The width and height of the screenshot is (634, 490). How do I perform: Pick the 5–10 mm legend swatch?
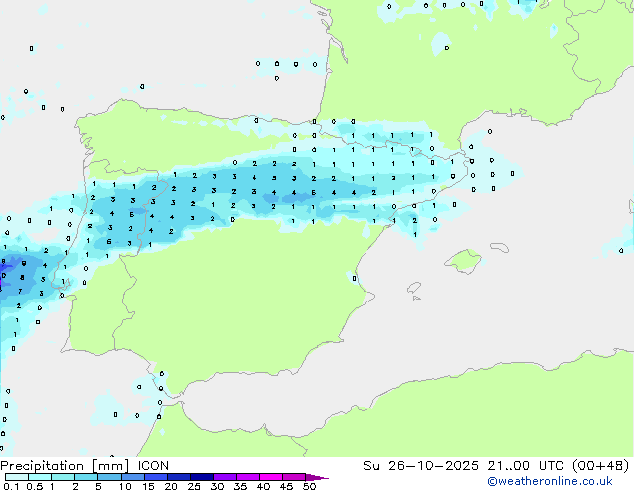coord(109,477)
